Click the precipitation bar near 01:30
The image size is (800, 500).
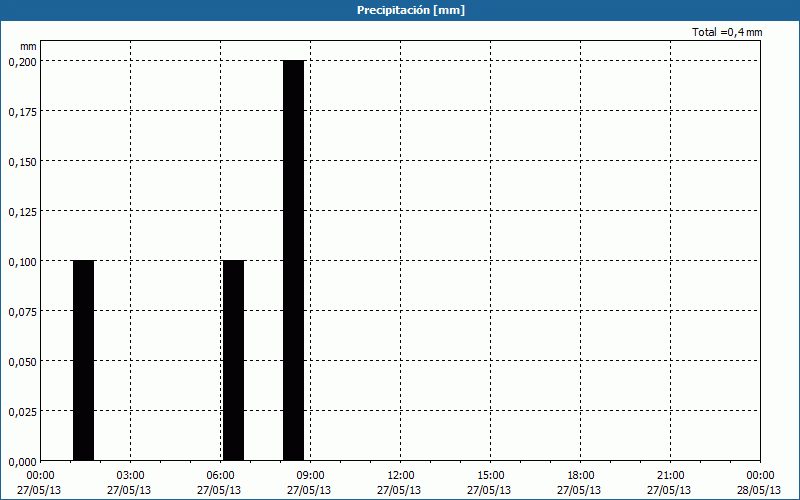(x=84, y=361)
